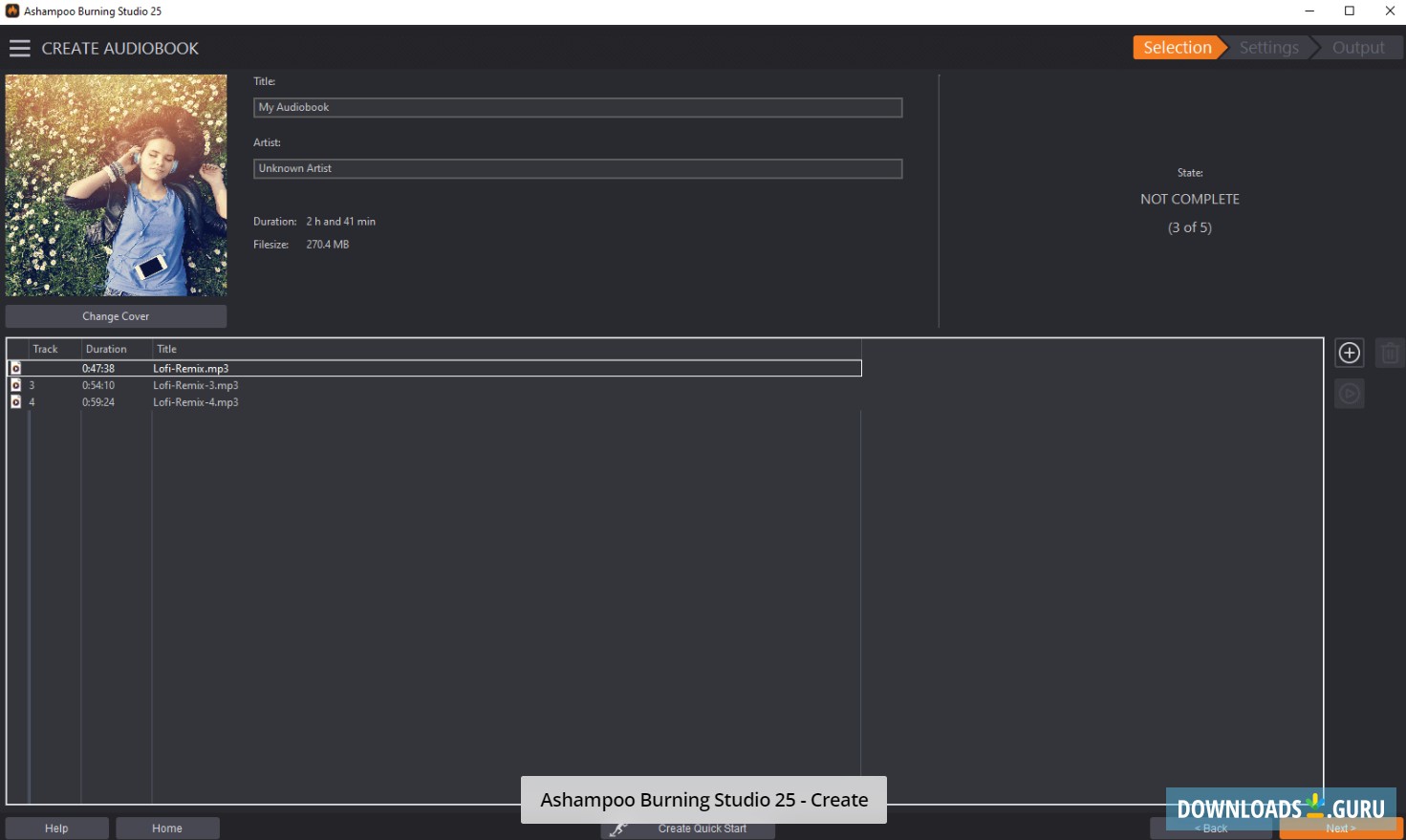Sort by the Title column header
Screen dimensions: 1406x840
pyautogui.click(x=166, y=349)
